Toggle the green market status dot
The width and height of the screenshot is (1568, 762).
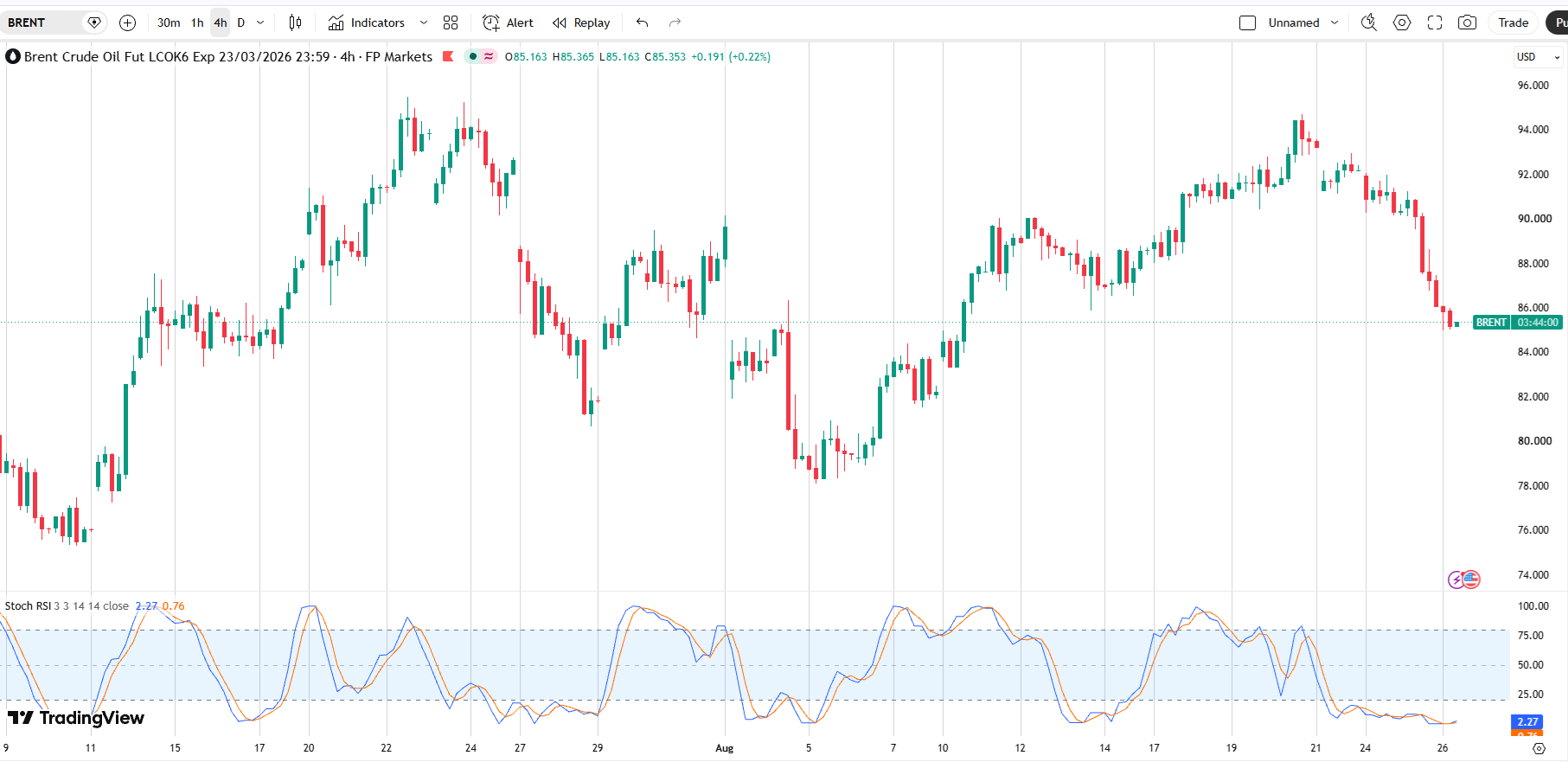click(x=473, y=57)
